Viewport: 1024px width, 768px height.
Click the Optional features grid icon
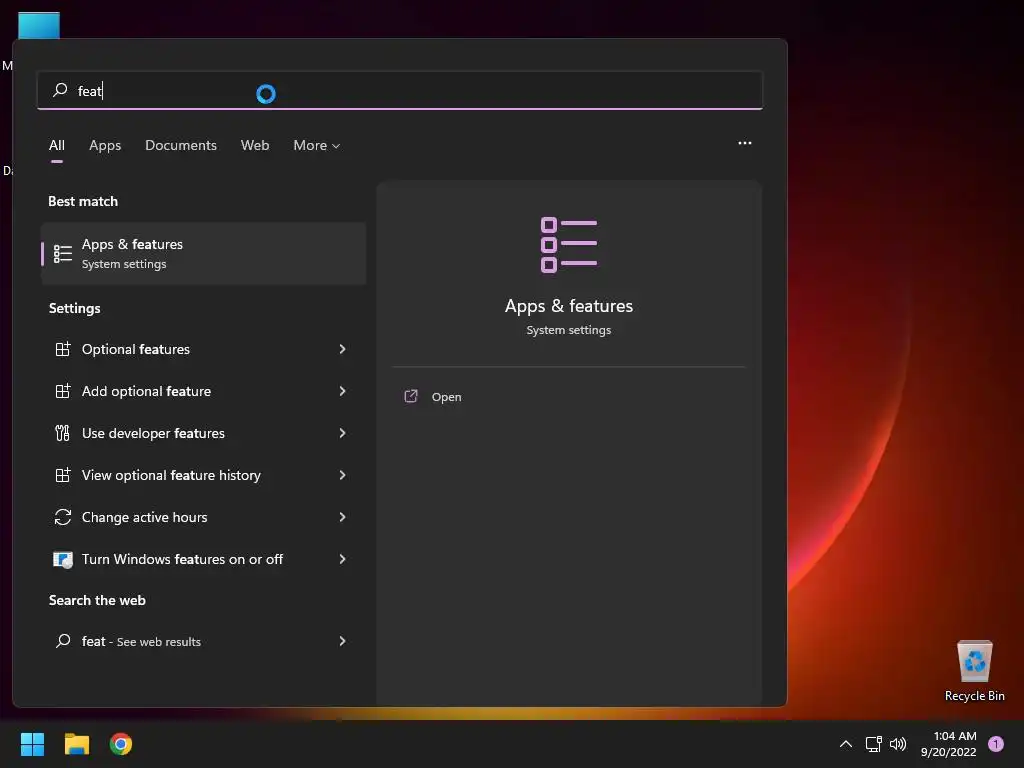point(63,349)
